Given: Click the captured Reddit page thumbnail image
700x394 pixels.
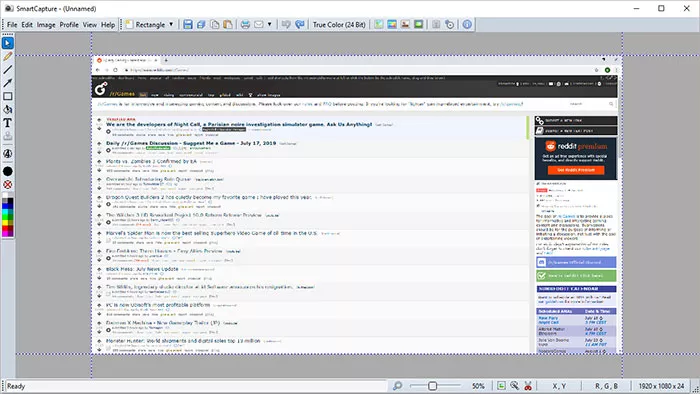Looking at the screenshot, I should pos(357,204).
